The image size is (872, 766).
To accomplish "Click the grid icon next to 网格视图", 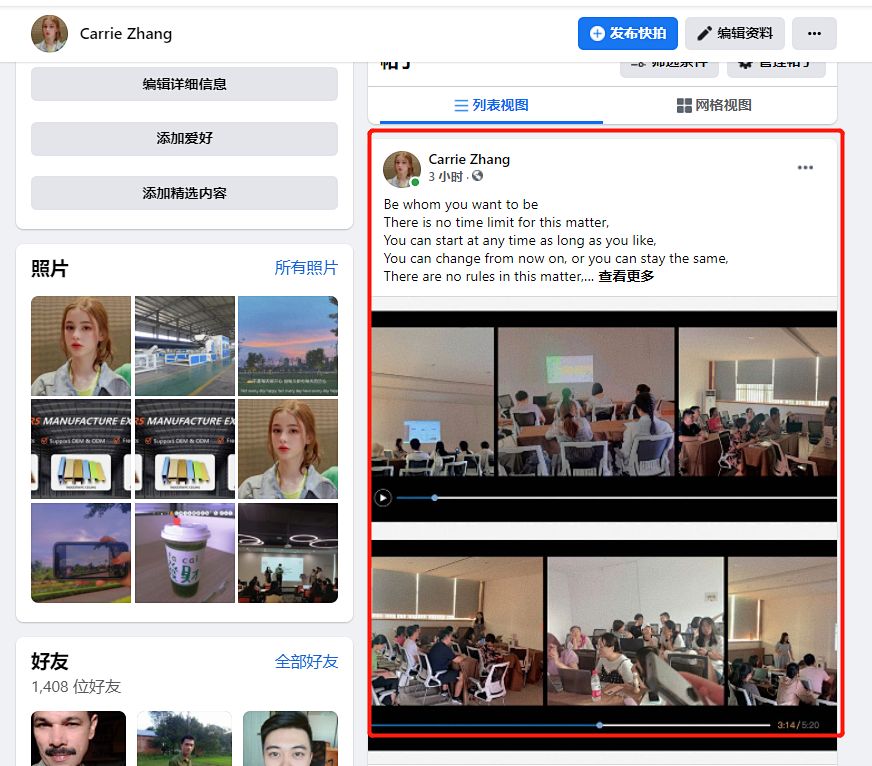I will (682, 104).
